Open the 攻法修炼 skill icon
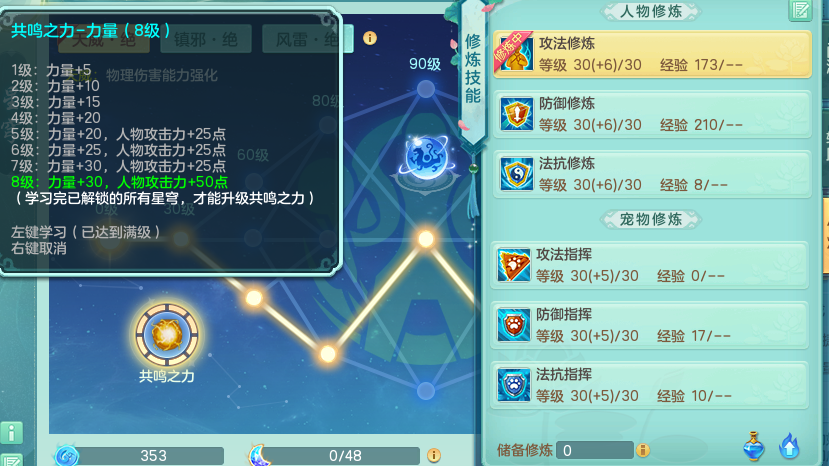This screenshot has width=829, height=466. click(515, 54)
